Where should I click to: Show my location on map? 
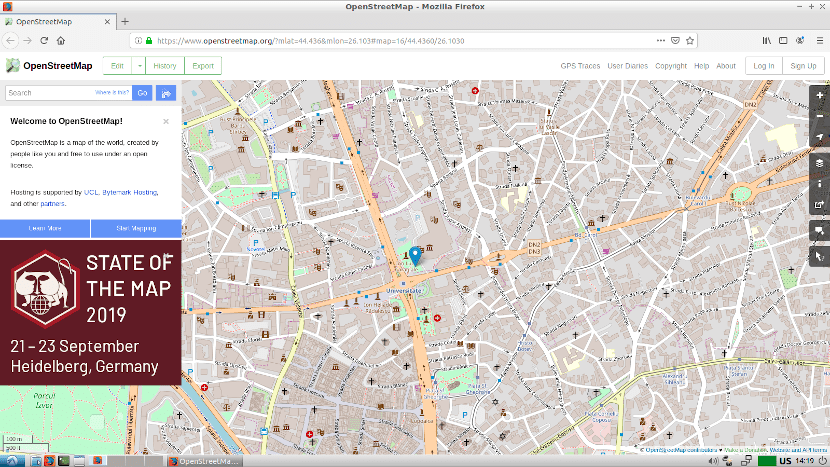[819, 137]
